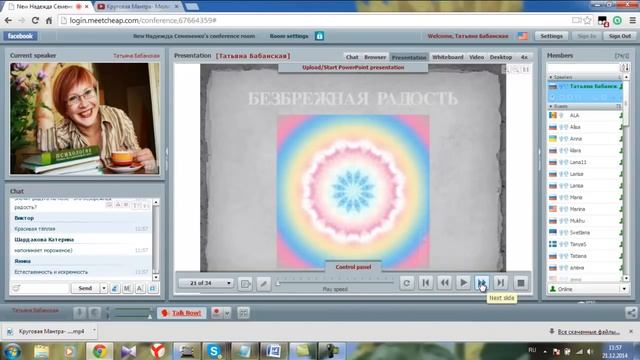640x360 pixels.
Task: Click 'Upload/Start PowerPoint presentation' bar
Action: click(x=353, y=67)
